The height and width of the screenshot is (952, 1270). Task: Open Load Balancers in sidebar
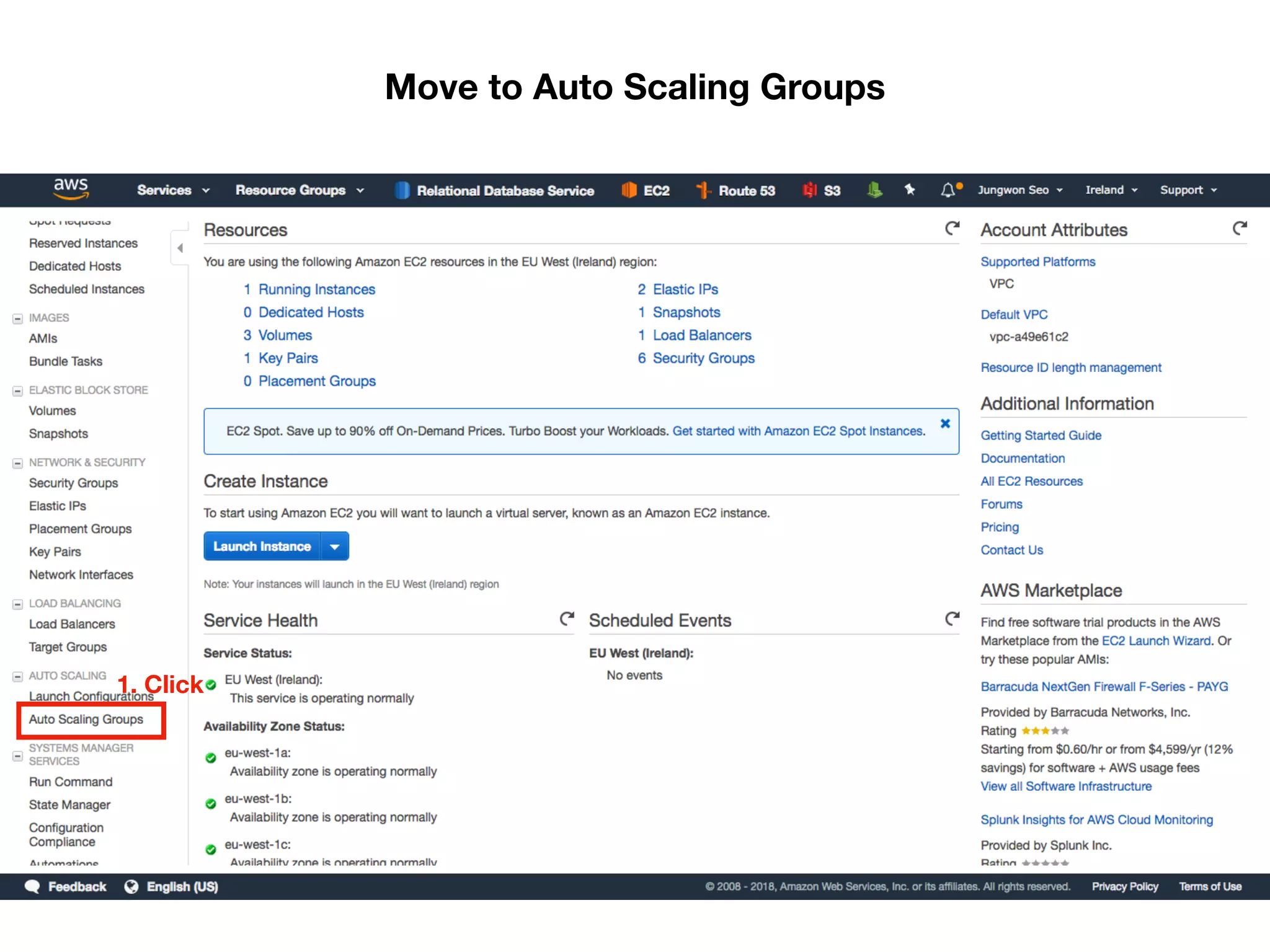point(72,624)
